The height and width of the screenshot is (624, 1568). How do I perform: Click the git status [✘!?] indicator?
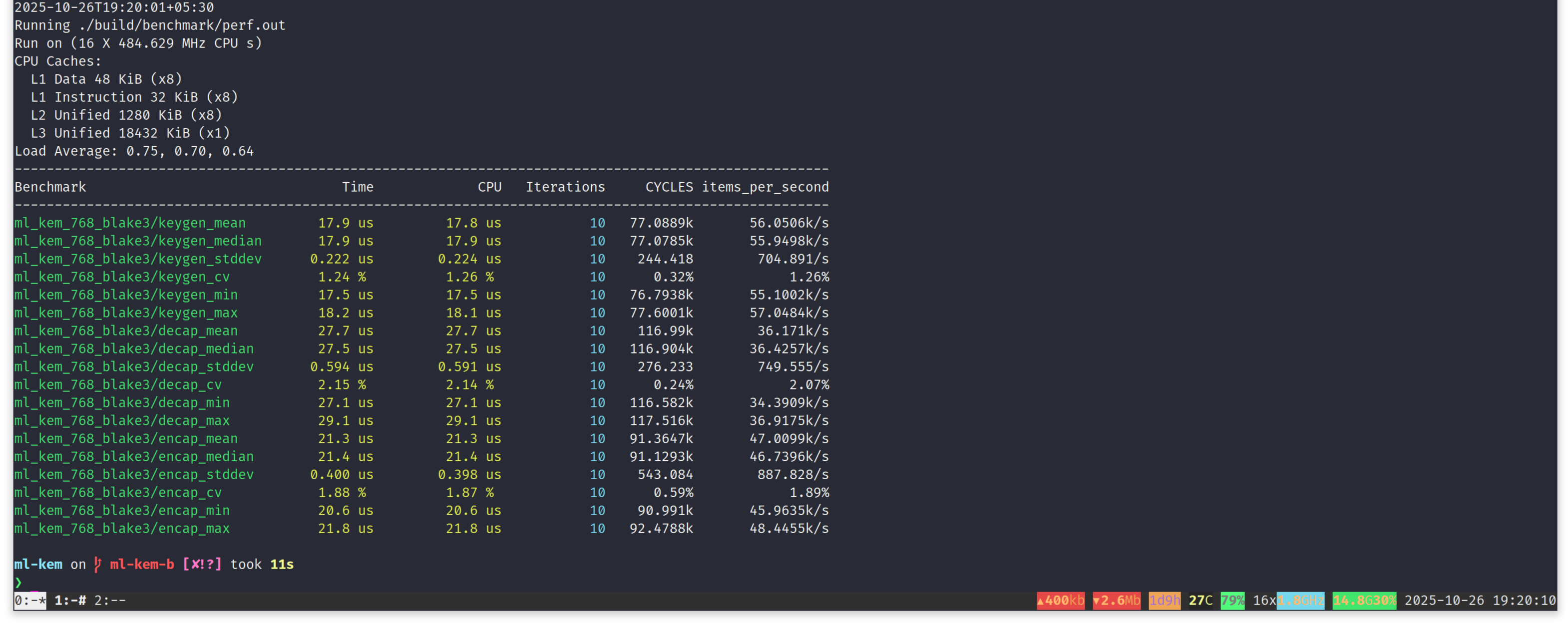pyautogui.click(x=202, y=564)
